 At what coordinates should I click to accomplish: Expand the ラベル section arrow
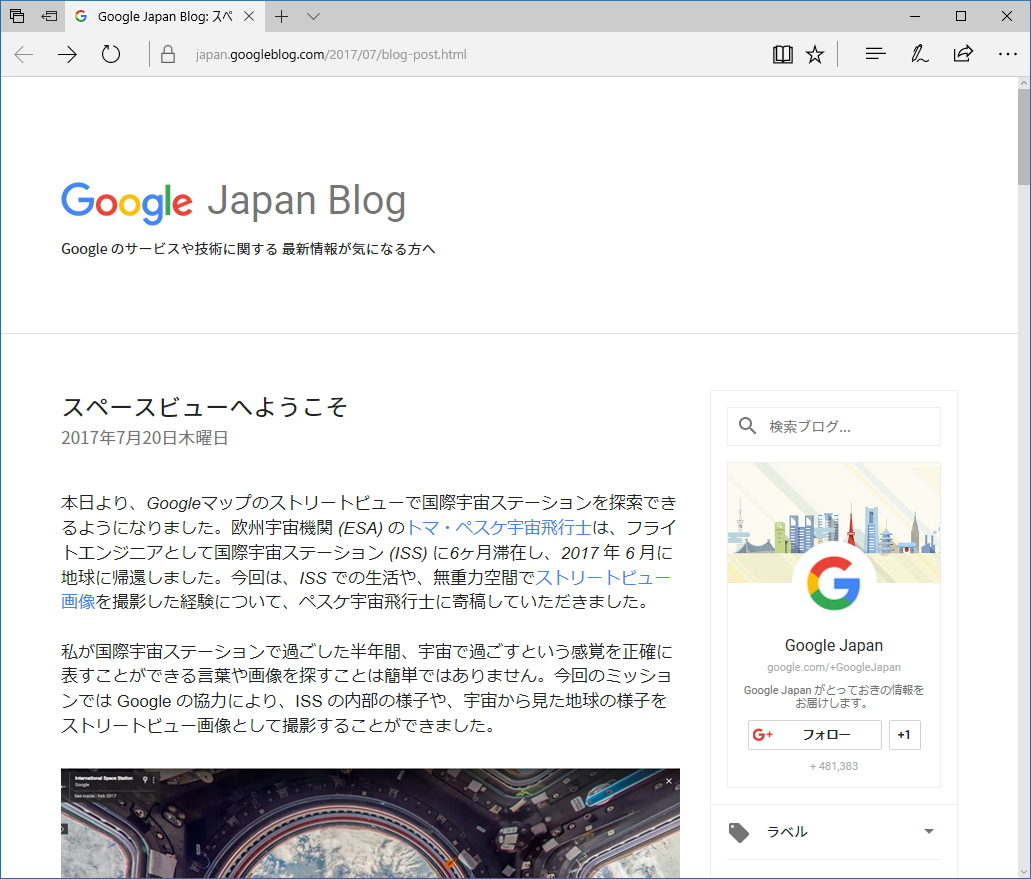pyautogui.click(x=929, y=832)
